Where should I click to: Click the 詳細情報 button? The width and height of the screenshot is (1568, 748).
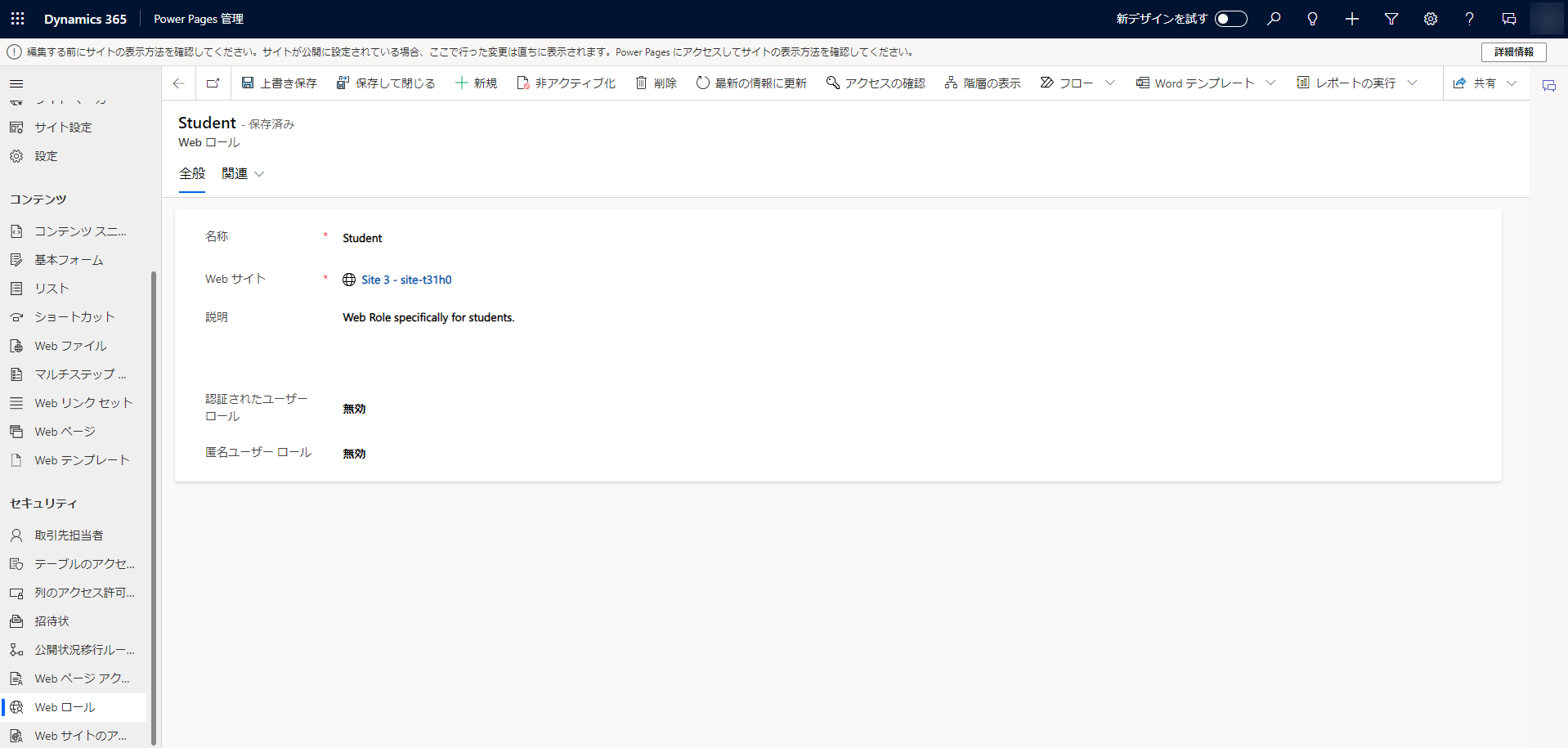pyautogui.click(x=1514, y=52)
